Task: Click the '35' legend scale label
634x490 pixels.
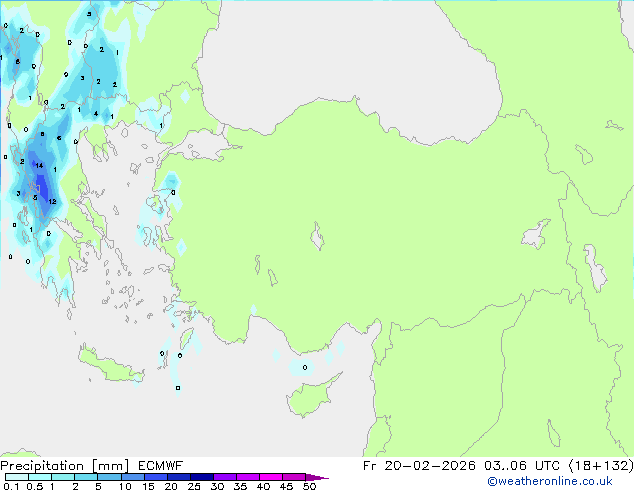Action: 240,486
